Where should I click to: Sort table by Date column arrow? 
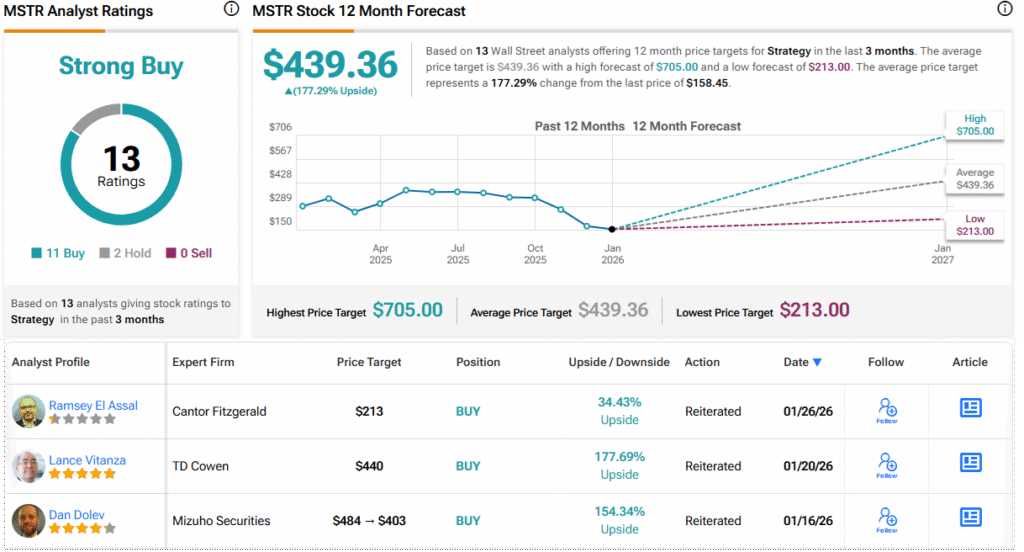click(817, 362)
